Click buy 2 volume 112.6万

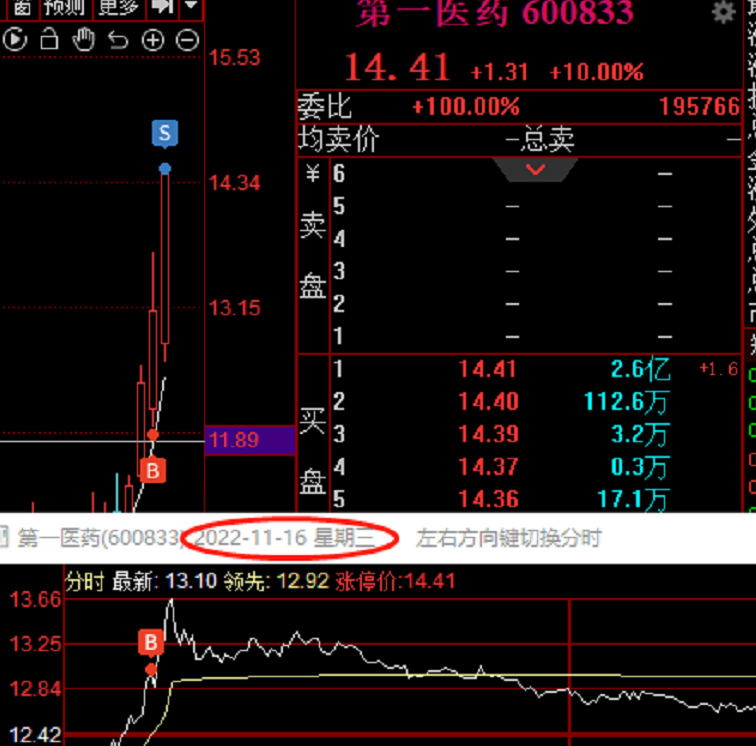[x=626, y=401]
